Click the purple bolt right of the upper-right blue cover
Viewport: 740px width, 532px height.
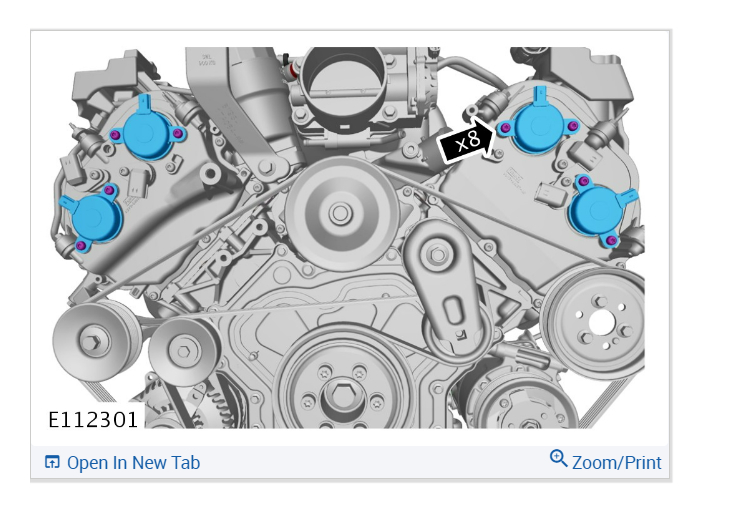[572, 126]
